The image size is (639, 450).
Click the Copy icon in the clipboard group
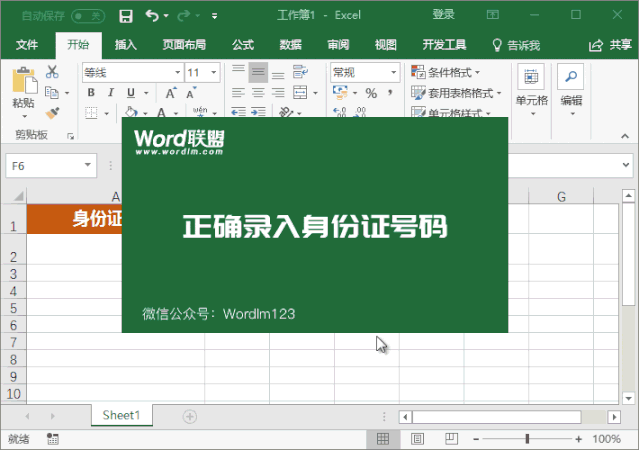coord(52,93)
